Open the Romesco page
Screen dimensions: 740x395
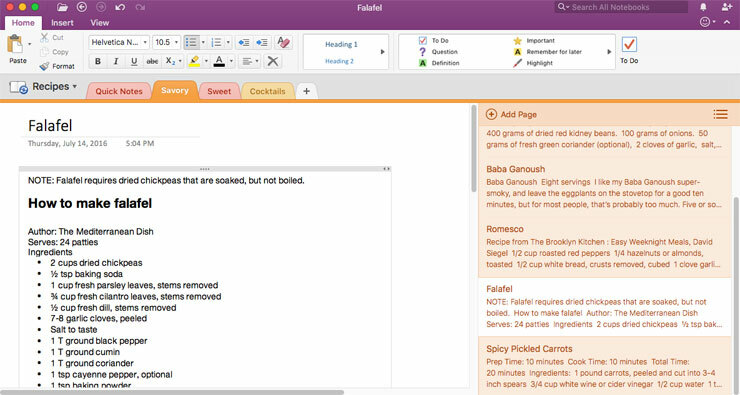tap(605, 247)
